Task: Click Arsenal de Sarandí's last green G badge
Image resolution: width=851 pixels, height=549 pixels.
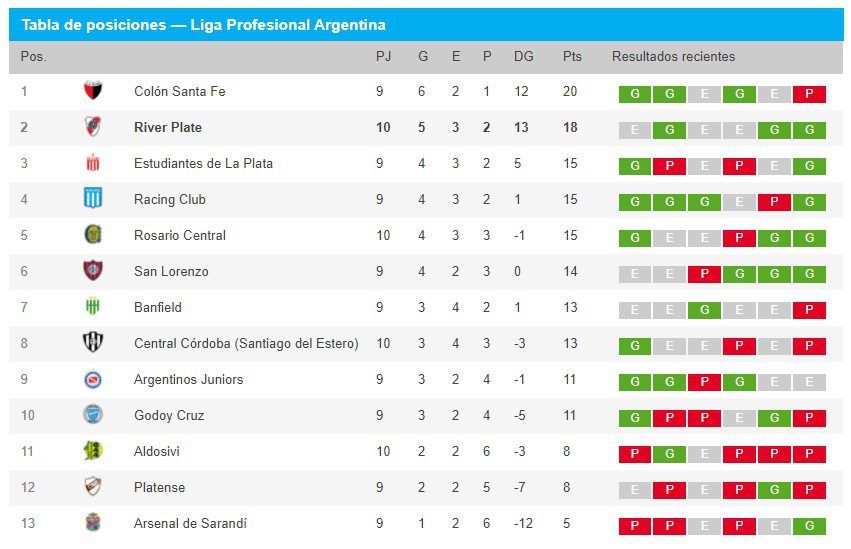Action: (x=809, y=526)
